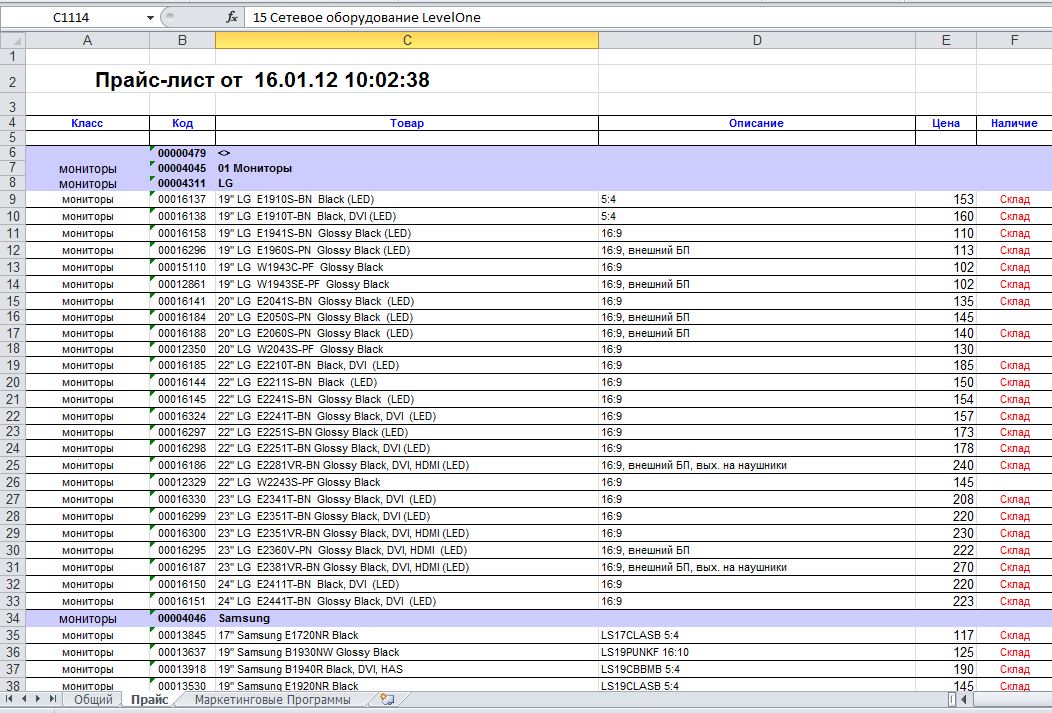The image size is (1052, 713).
Task: Click code cell 00016144
Action: [x=182, y=382]
